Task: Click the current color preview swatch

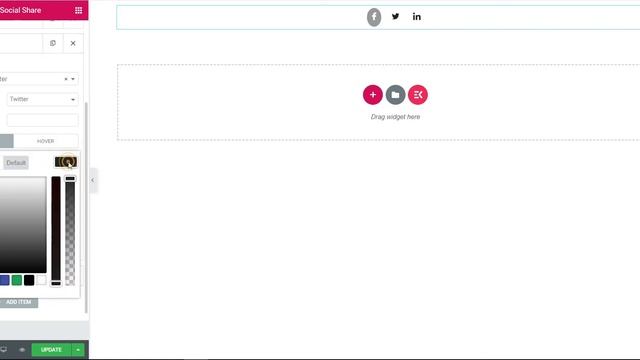Action: point(66,162)
